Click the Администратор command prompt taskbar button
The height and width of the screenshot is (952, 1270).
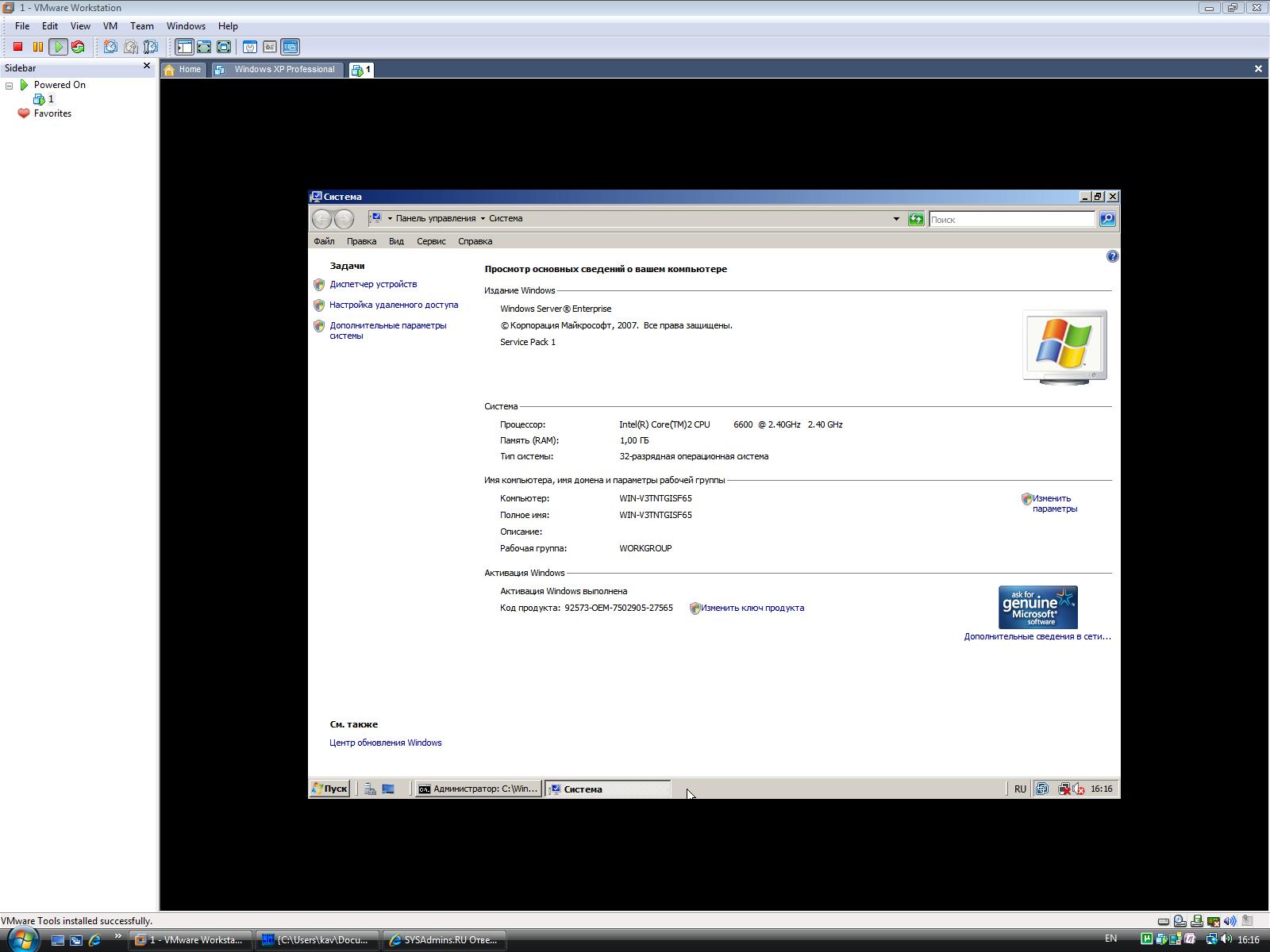click(x=479, y=789)
